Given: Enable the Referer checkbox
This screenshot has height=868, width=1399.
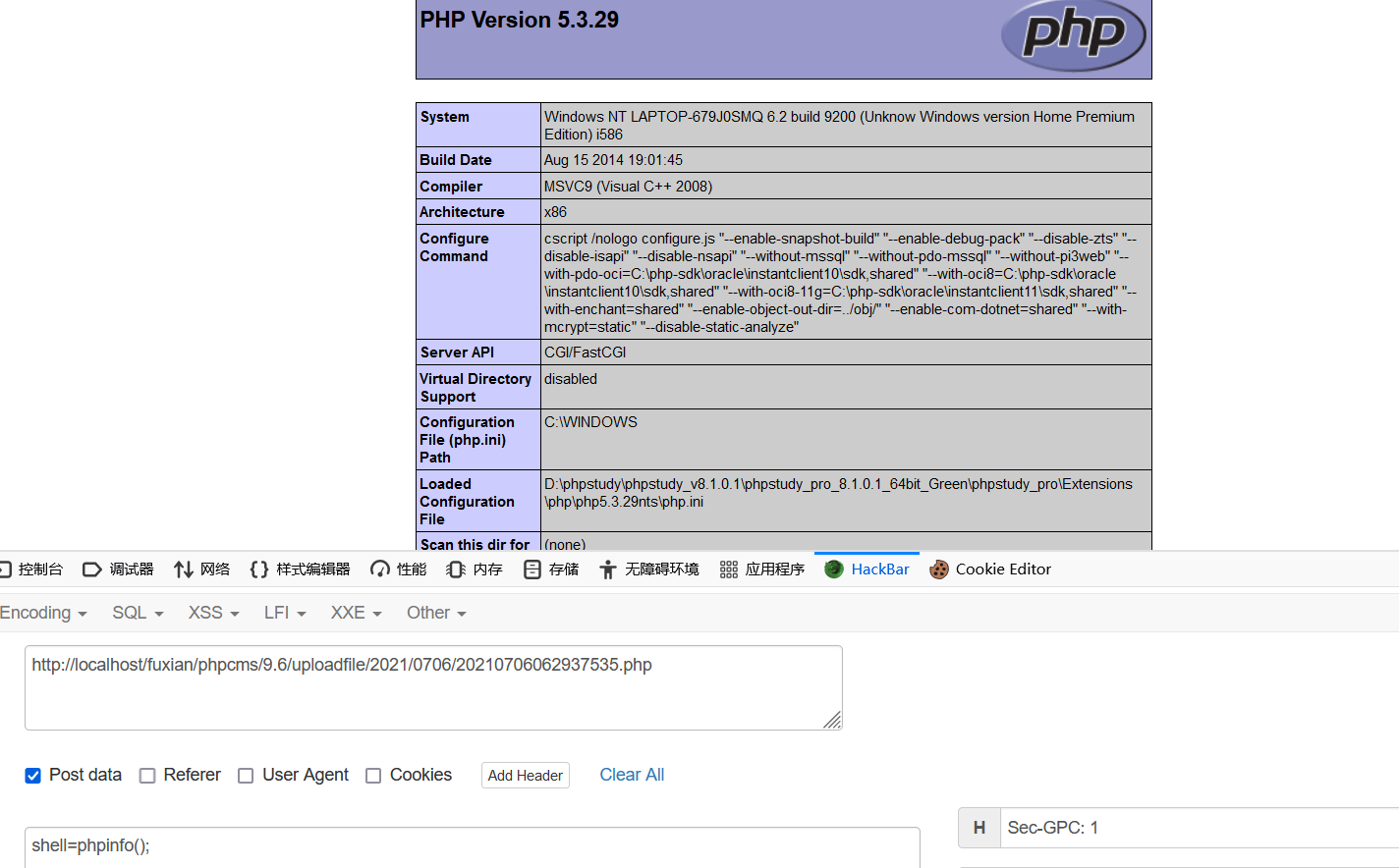Looking at the screenshot, I should coord(147,776).
